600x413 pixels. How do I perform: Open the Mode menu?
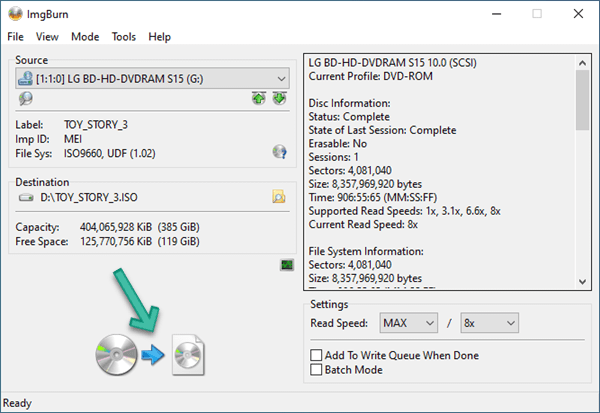click(x=85, y=37)
